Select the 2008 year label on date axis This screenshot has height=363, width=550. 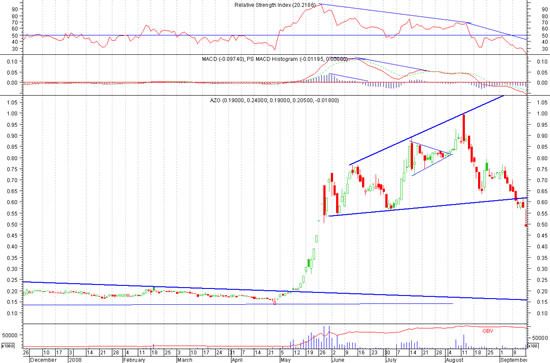tap(74, 360)
